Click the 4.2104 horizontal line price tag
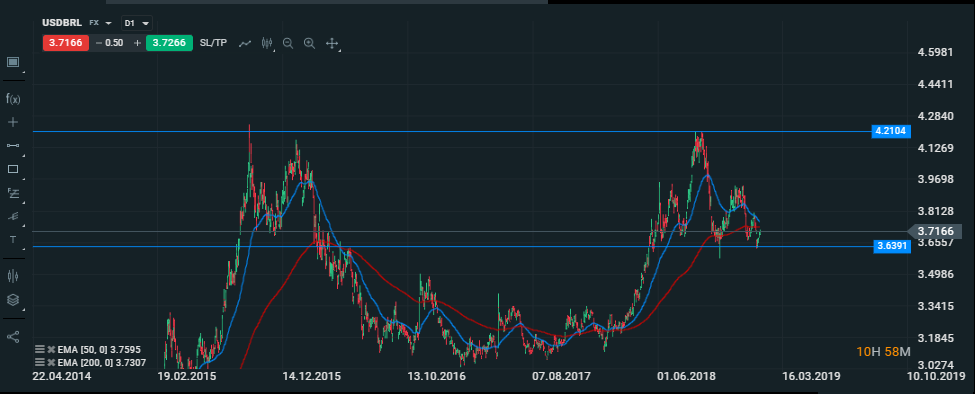Image resolution: width=975 pixels, height=394 pixels. point(892,131)
